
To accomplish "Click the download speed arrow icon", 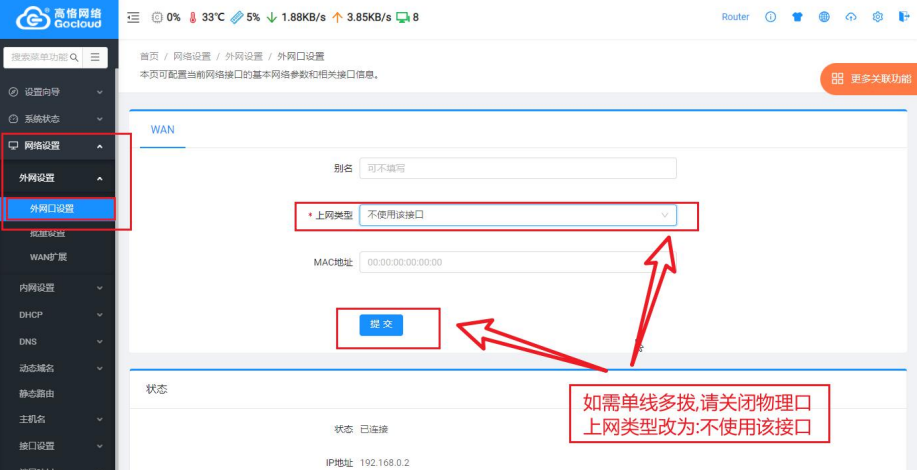I will 271,18.
